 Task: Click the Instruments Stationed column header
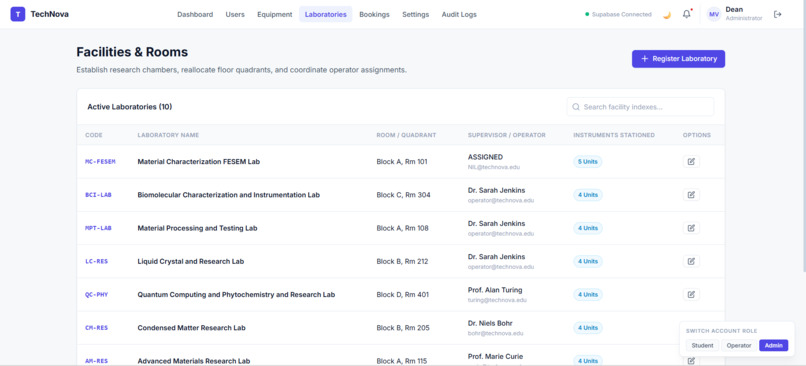(614, 135)
